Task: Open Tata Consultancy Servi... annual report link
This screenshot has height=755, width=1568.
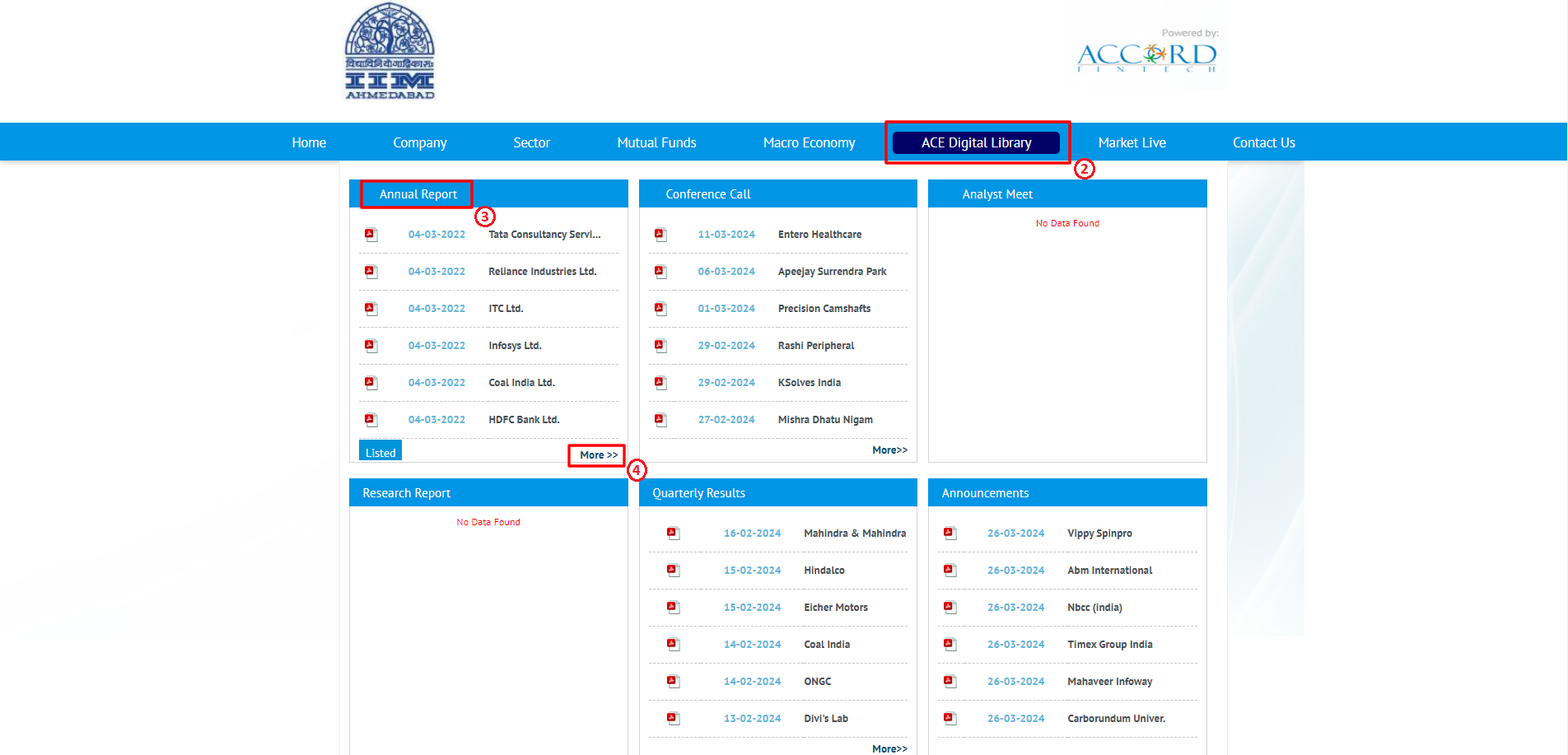Action: pos(544,235)
